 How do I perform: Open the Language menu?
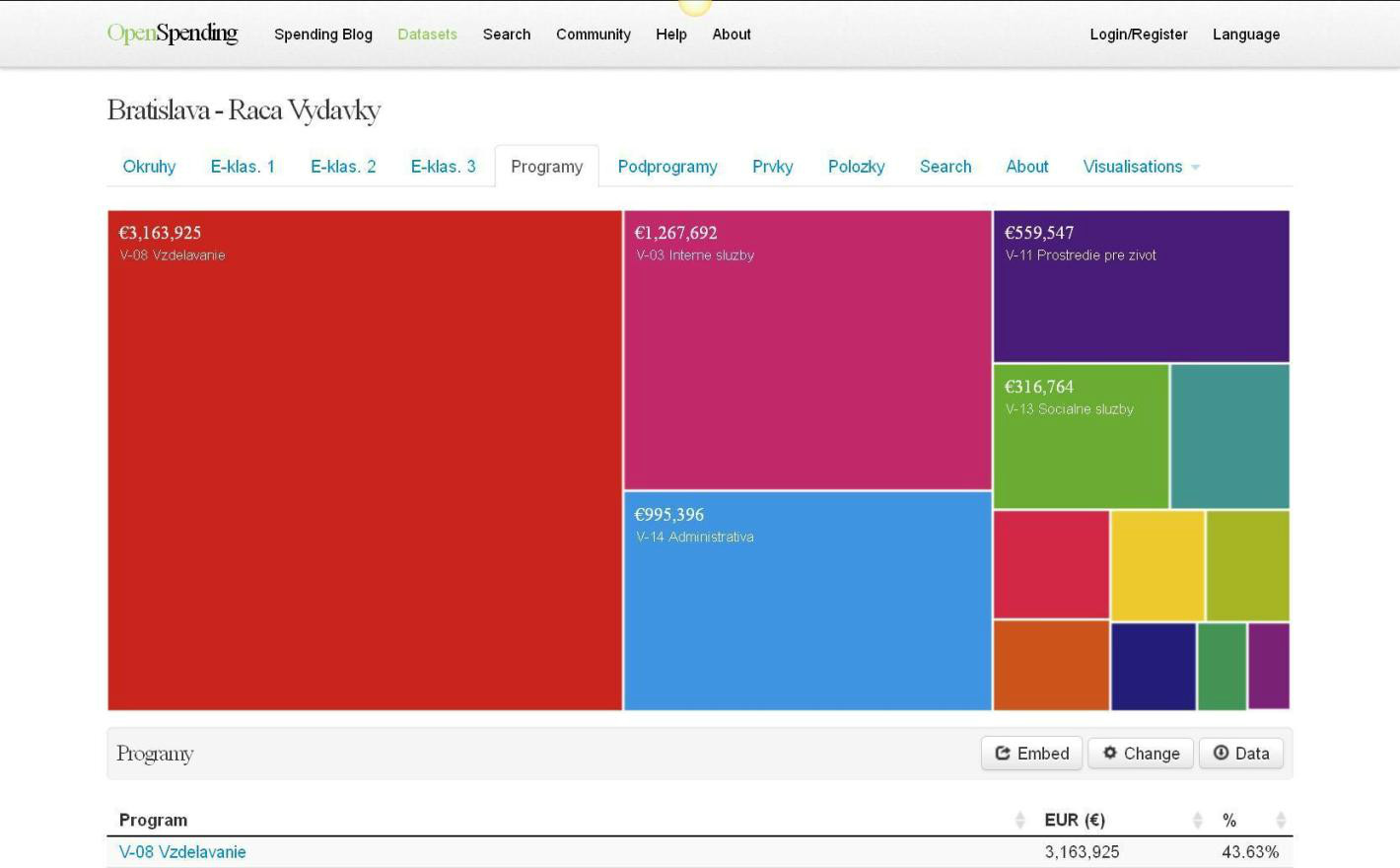(x=1245, y=35)
